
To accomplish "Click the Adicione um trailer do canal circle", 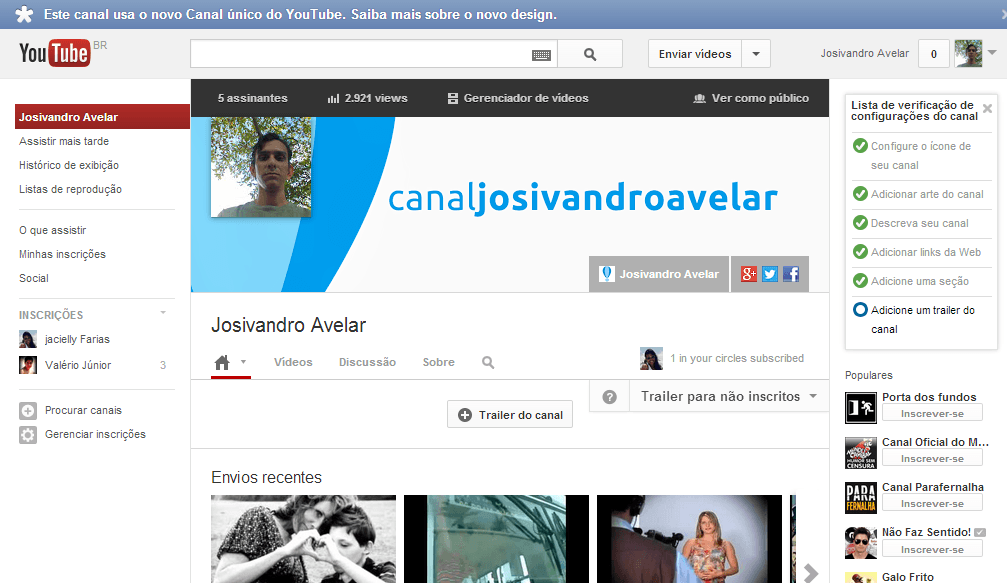I will pyautogui.click(x=860, y=309).
